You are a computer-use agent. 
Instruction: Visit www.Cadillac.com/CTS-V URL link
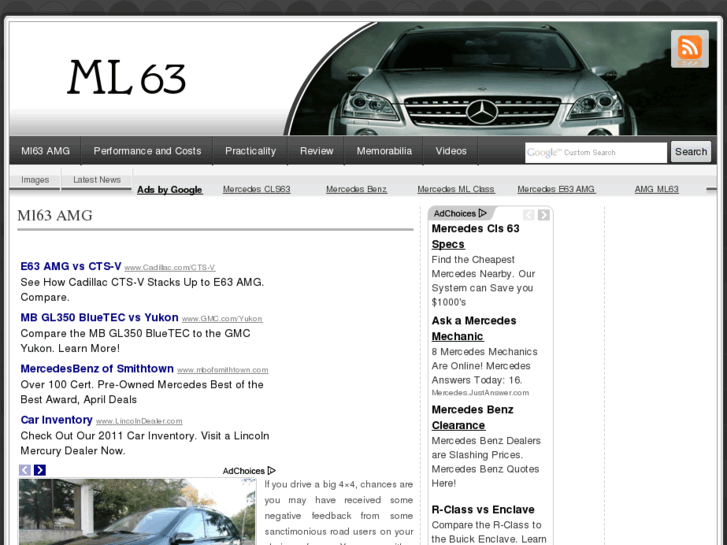[x=170, y=268]
